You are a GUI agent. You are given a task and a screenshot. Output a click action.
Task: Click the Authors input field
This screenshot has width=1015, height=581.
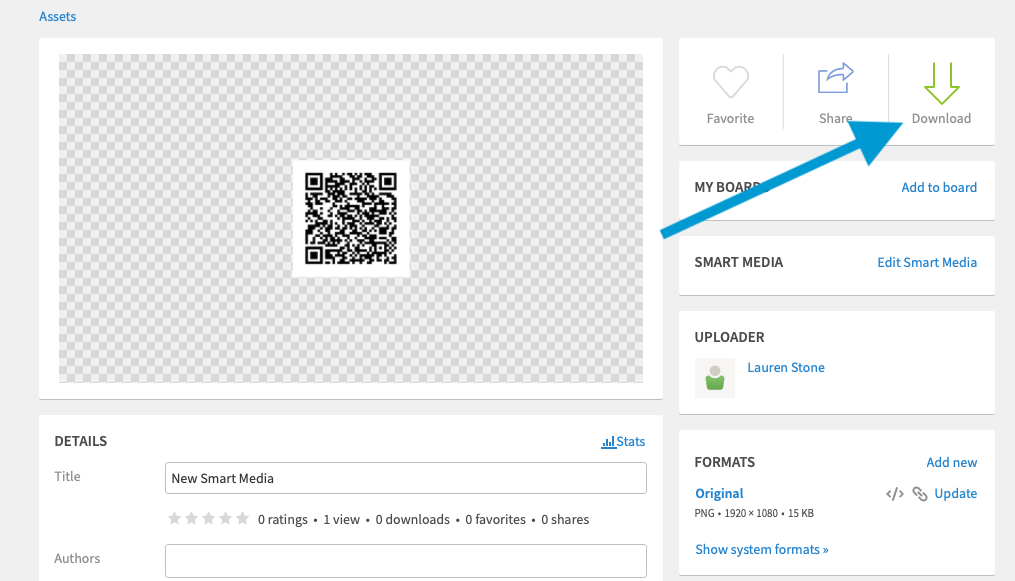(x=406, y=561)
